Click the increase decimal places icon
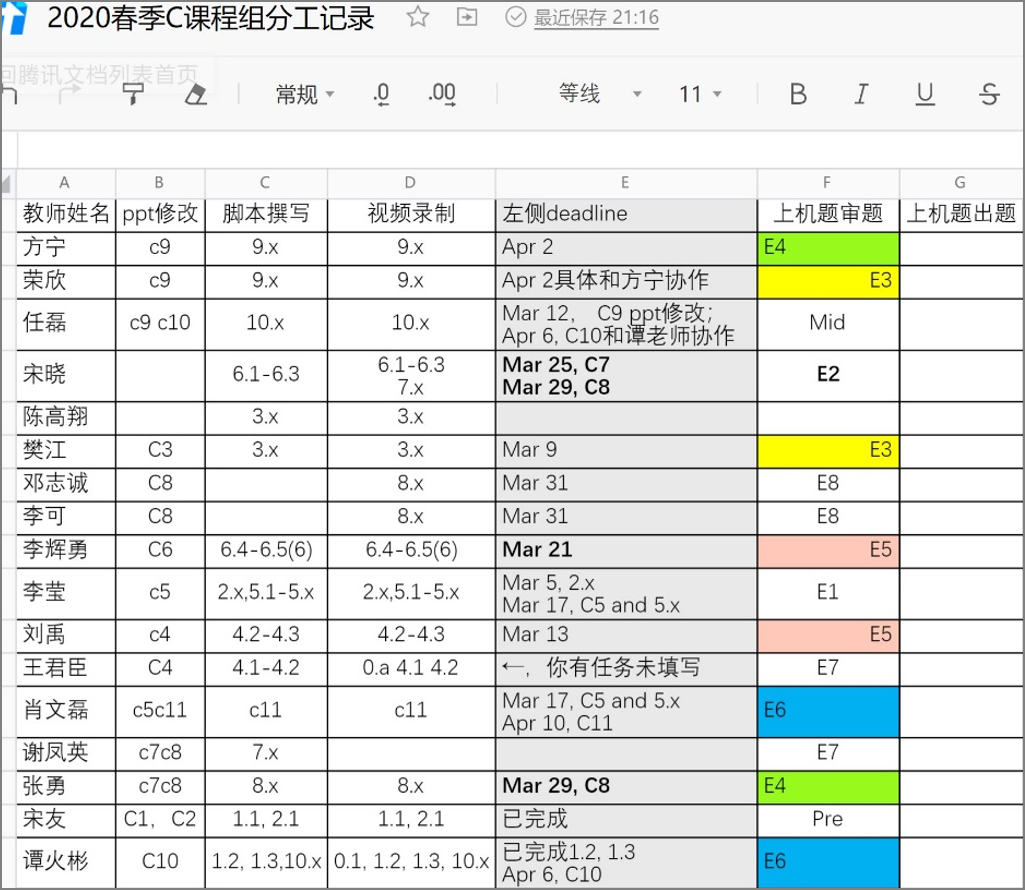This screenshot has height=890, width=1025. 441,94
